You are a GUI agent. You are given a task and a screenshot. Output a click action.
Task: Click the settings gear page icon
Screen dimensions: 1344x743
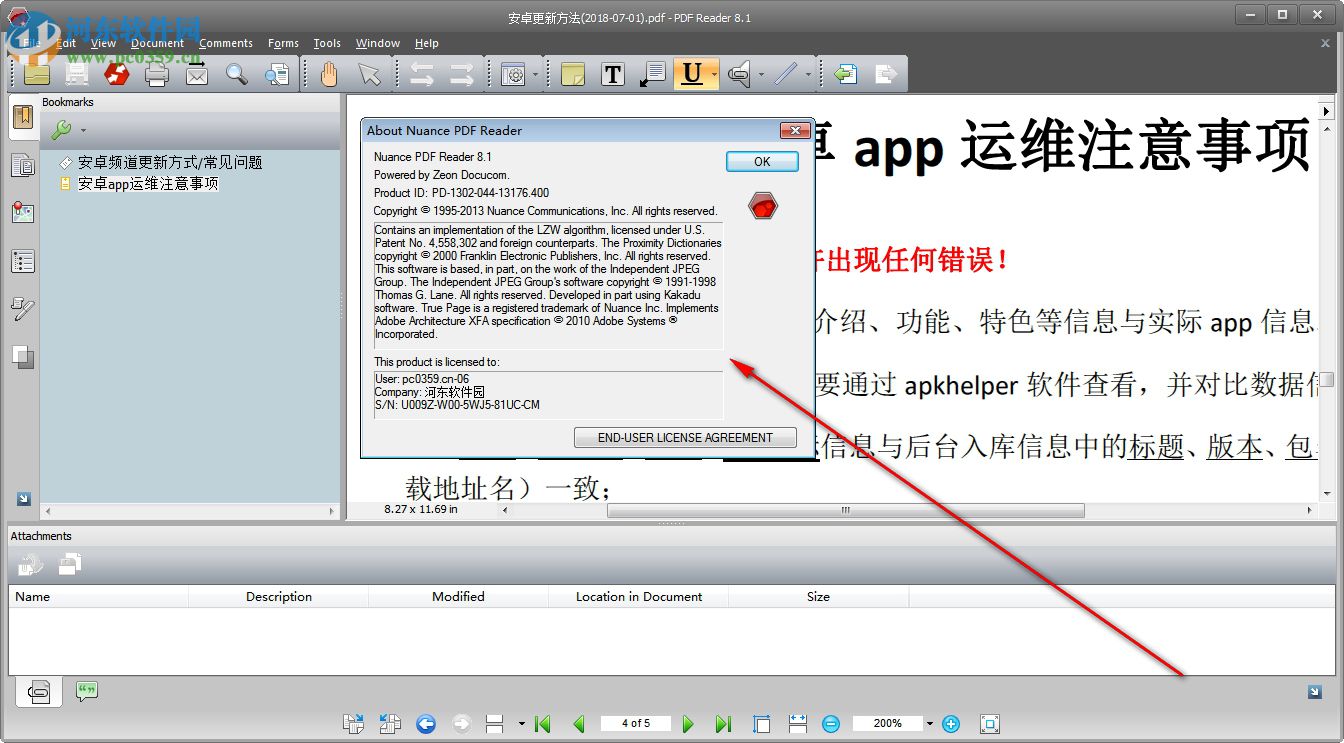coord(513,74)
